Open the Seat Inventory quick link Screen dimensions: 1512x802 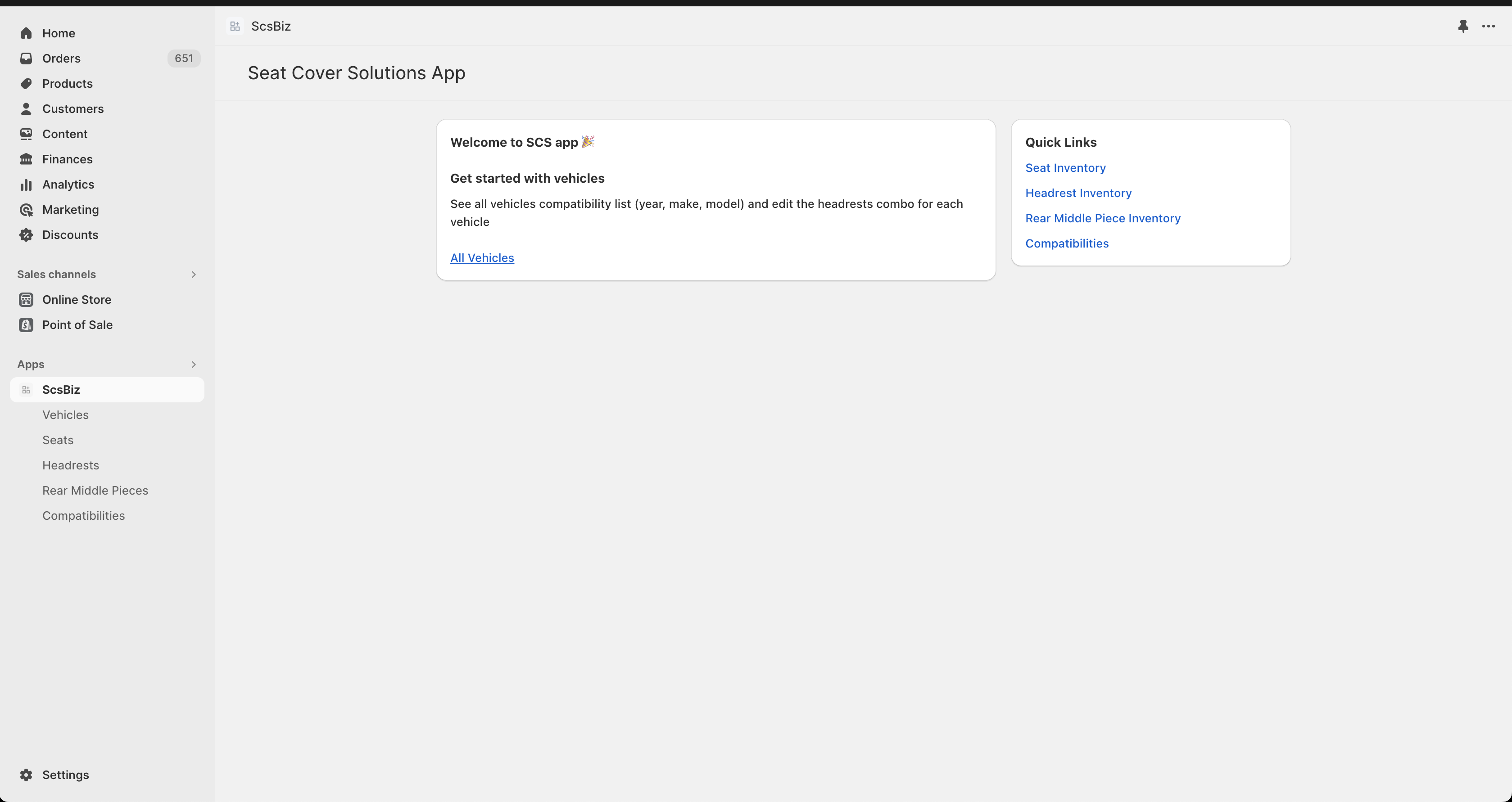1065,168
